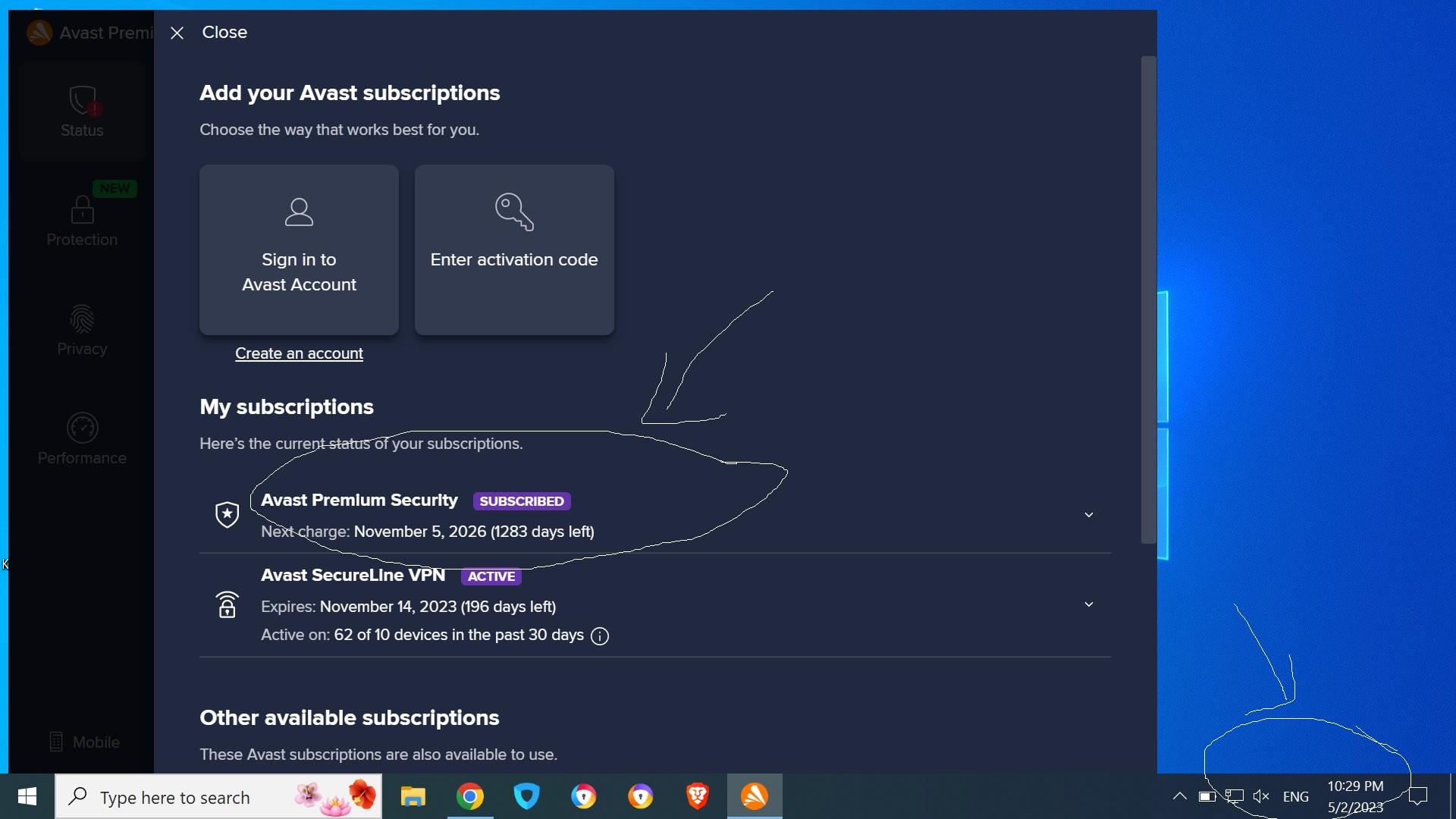Viewport: 1456px width, 819px height.
Task: Click the network icon in system tray
Action: [1235, 796]
